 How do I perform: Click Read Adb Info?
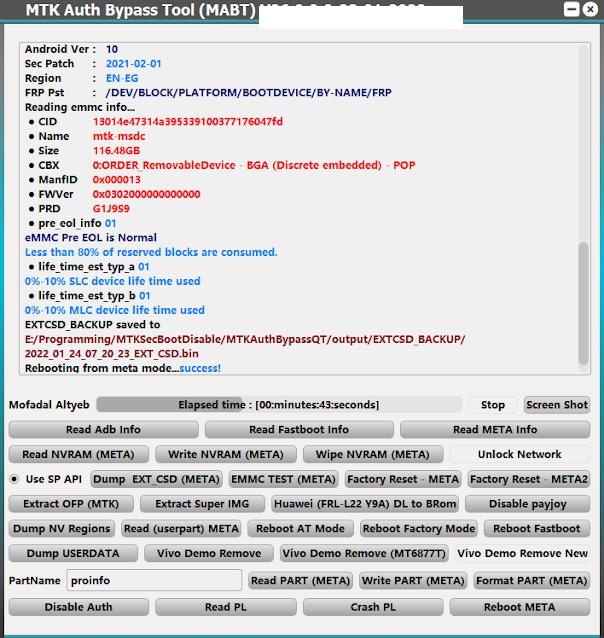coord(103,430)
